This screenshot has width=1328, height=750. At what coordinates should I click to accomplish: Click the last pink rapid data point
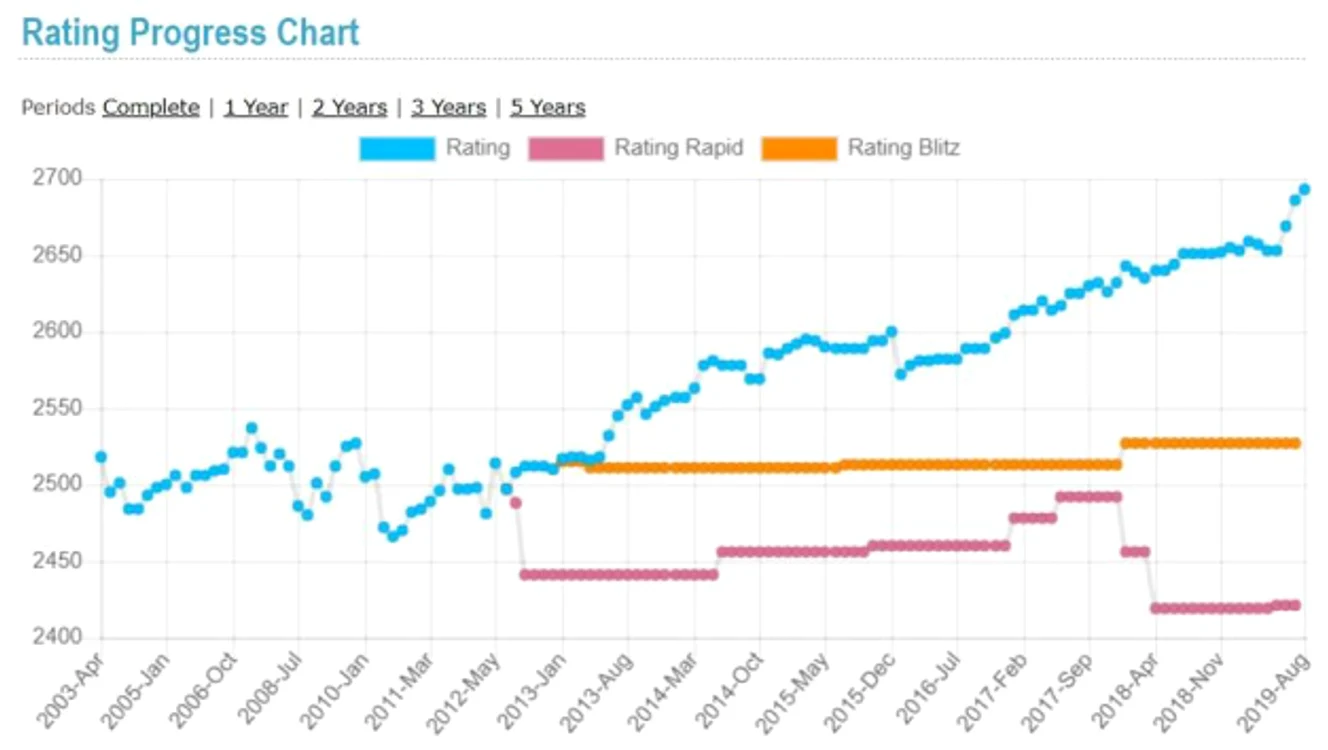coord(1295,605)
